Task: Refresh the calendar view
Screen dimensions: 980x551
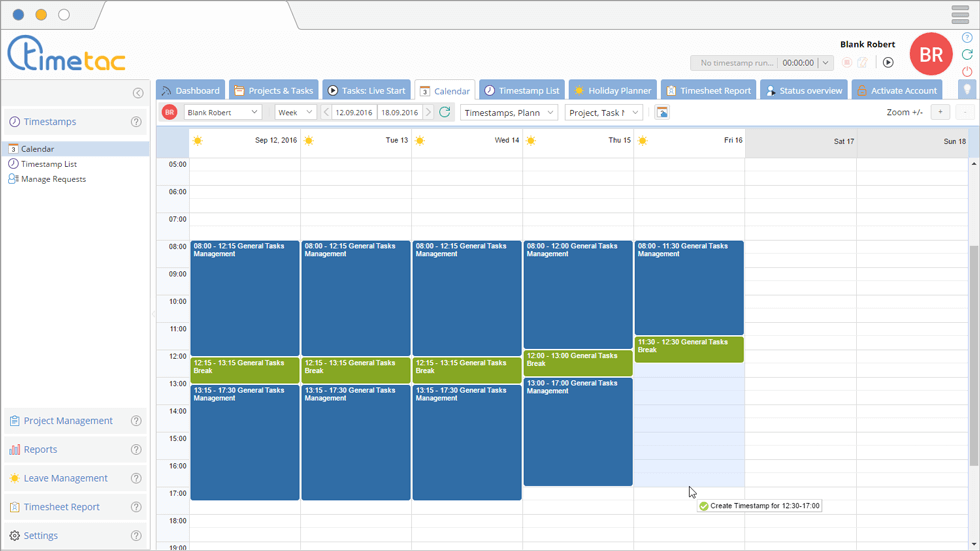Action: click(444, 112)
